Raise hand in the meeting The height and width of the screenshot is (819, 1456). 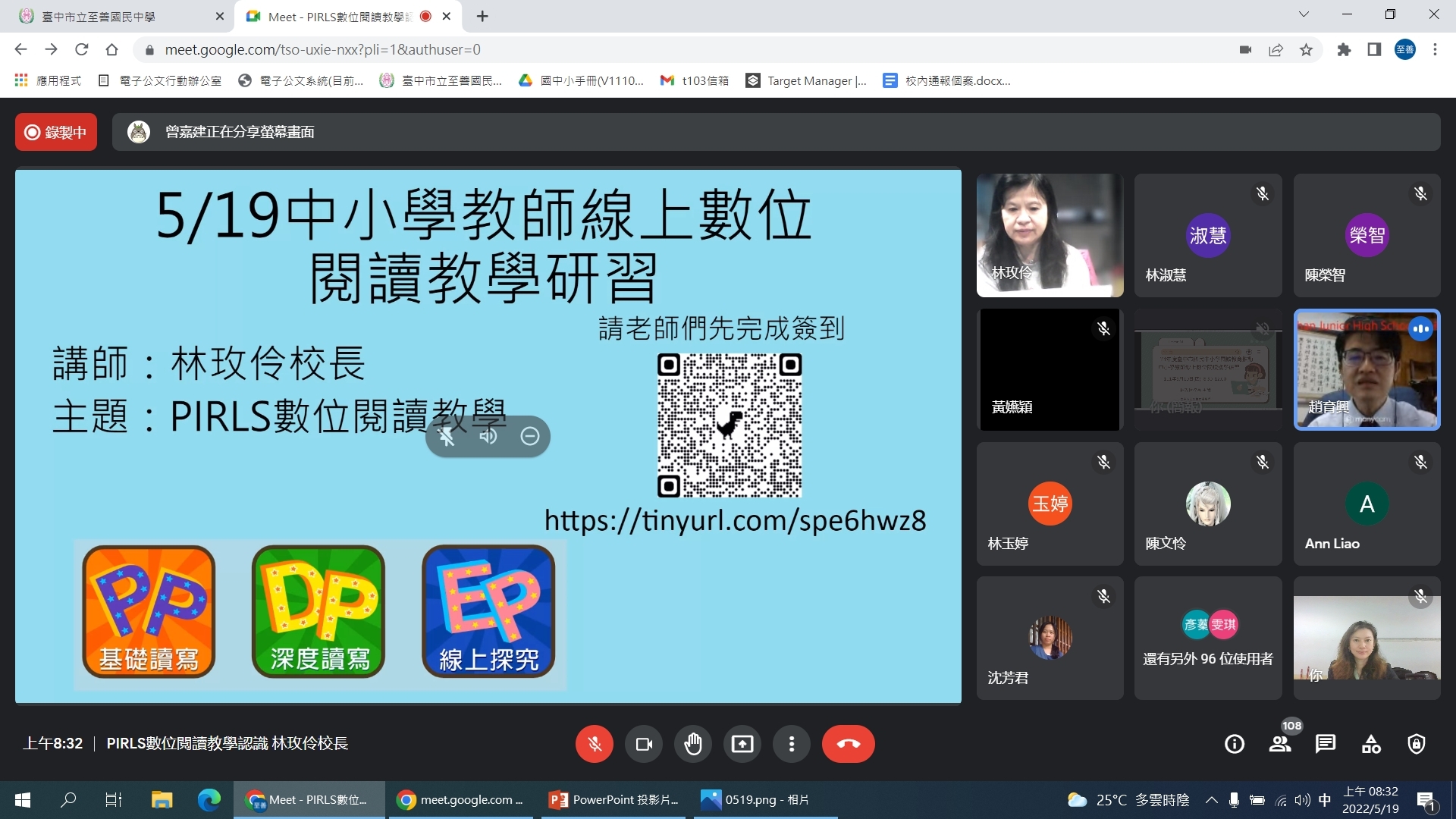[x=692, y=744]
